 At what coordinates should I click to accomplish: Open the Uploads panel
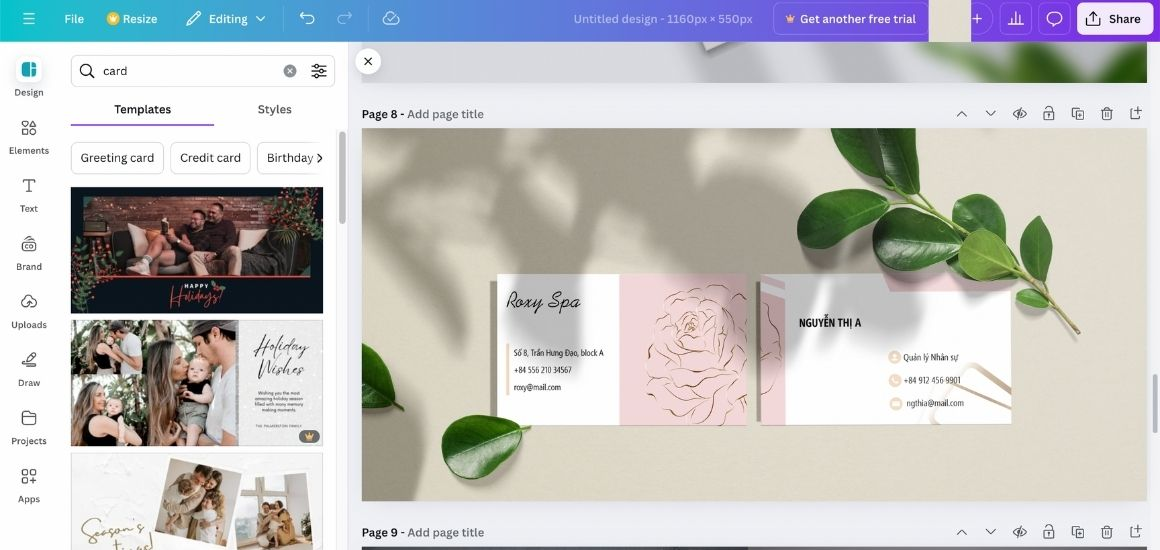pos(29,310)
